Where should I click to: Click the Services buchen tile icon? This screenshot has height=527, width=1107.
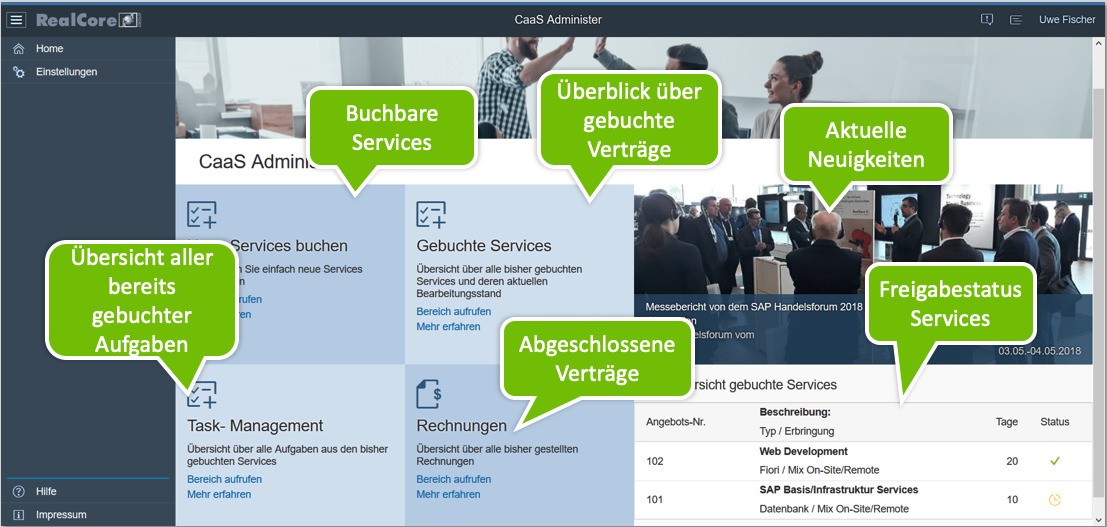(x=202, y=214)
